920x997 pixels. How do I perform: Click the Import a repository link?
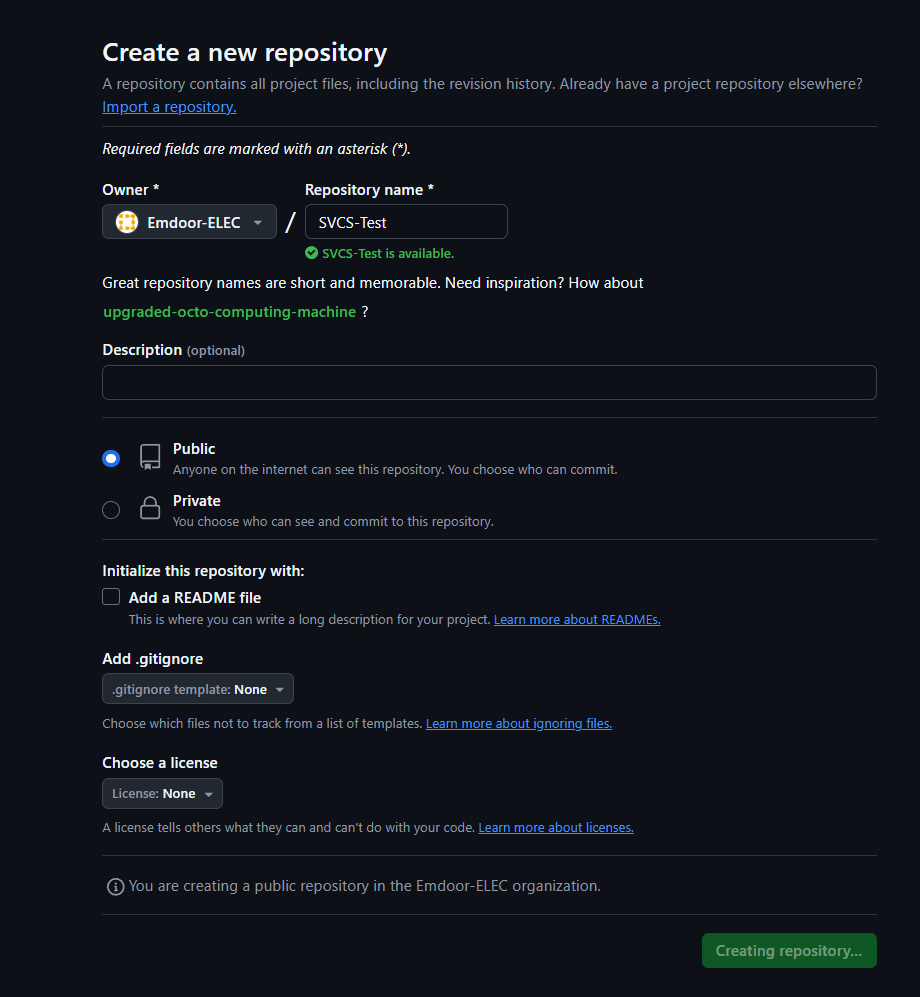pos(169,107)
